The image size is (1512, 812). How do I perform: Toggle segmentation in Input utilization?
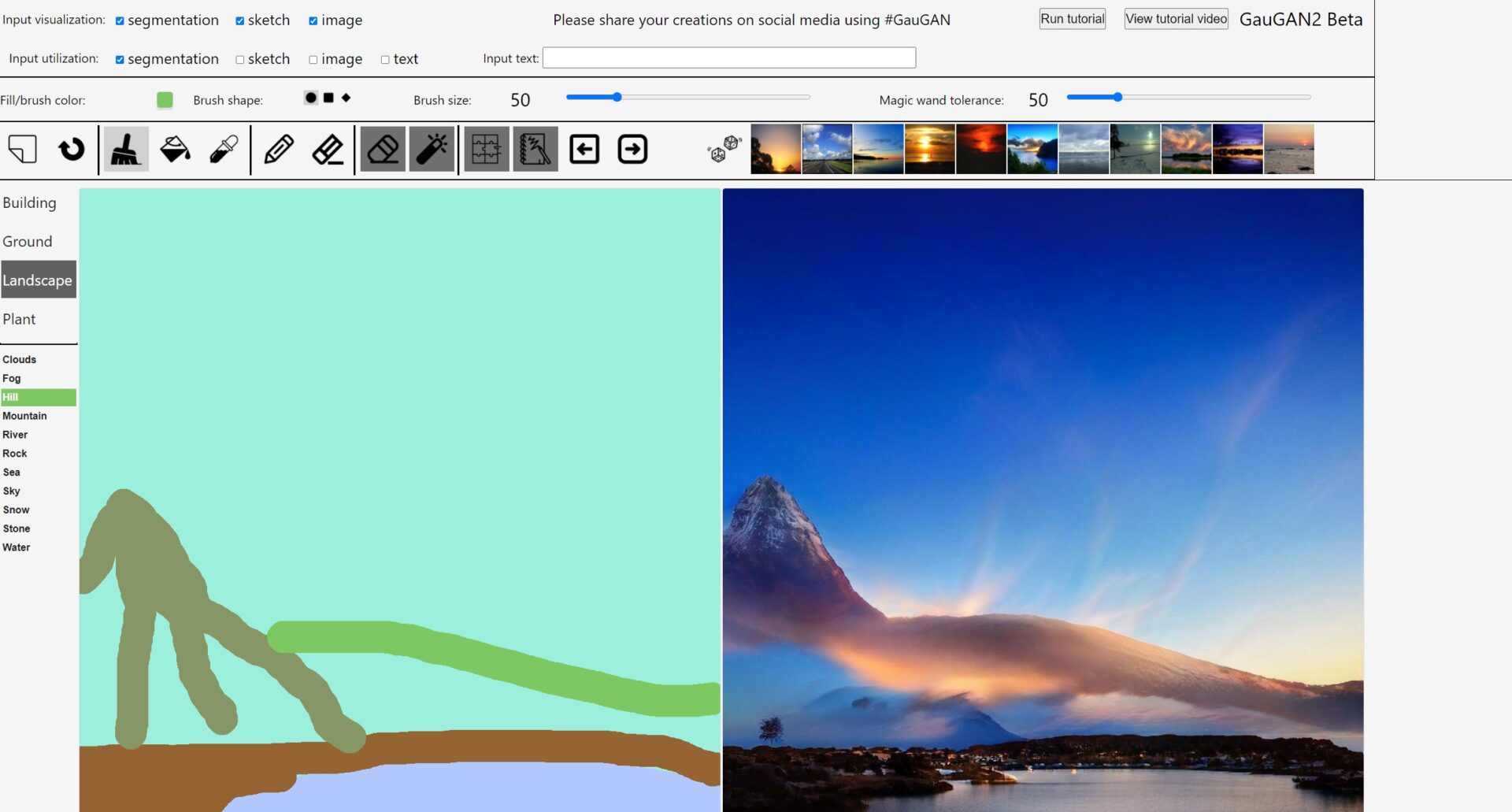(120, 60)
